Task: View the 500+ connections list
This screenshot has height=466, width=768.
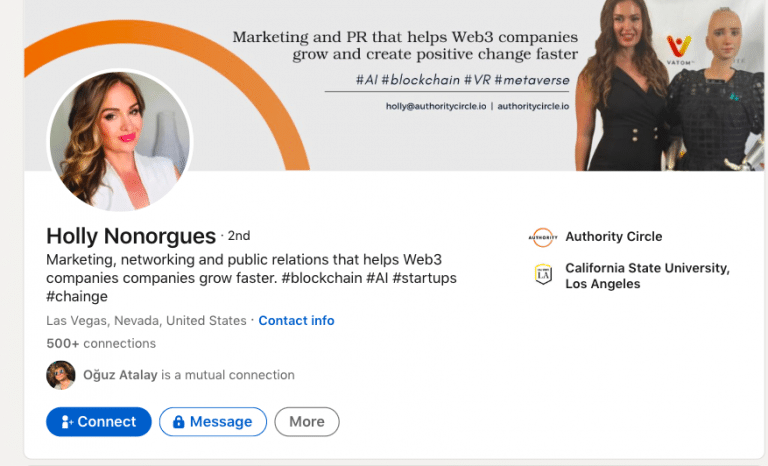Action: coord(101,343)
